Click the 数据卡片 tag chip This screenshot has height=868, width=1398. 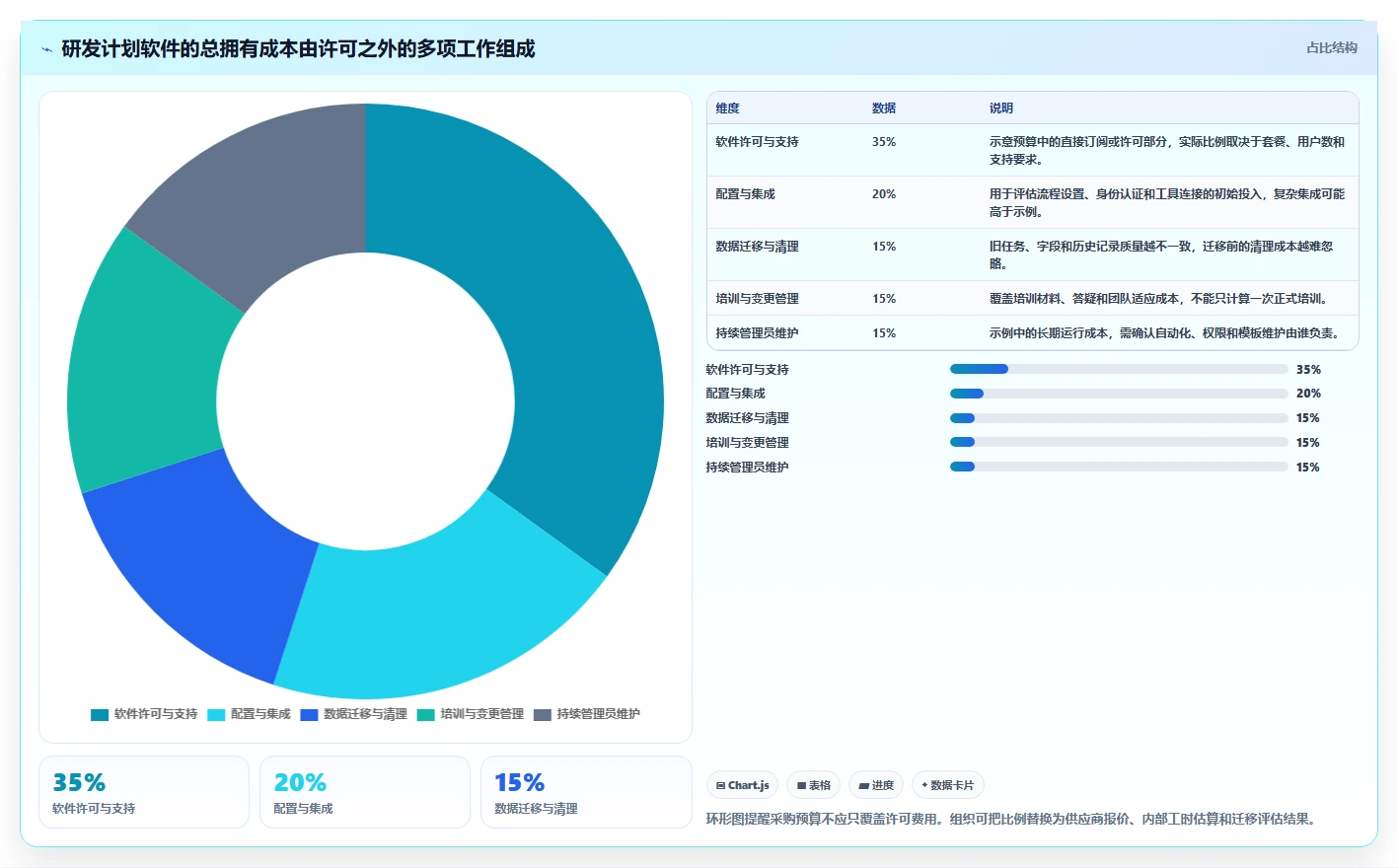947,785
